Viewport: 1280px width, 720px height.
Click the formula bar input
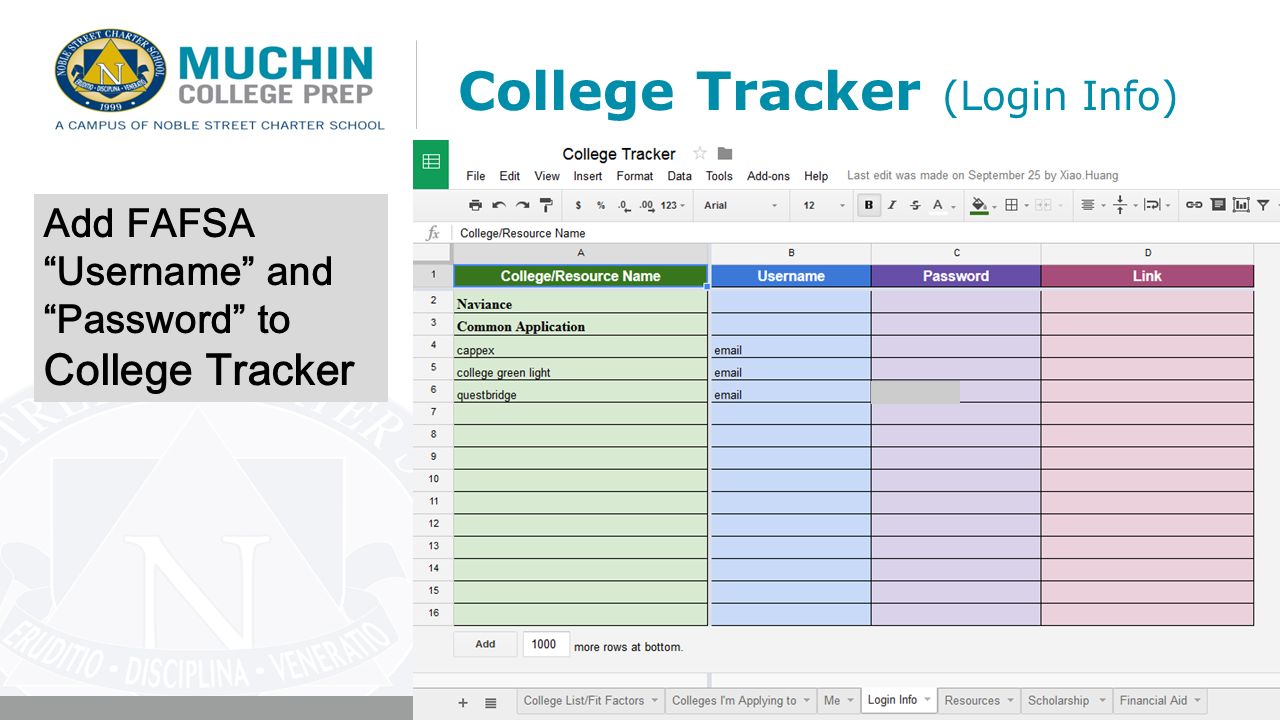pos(865,233)
